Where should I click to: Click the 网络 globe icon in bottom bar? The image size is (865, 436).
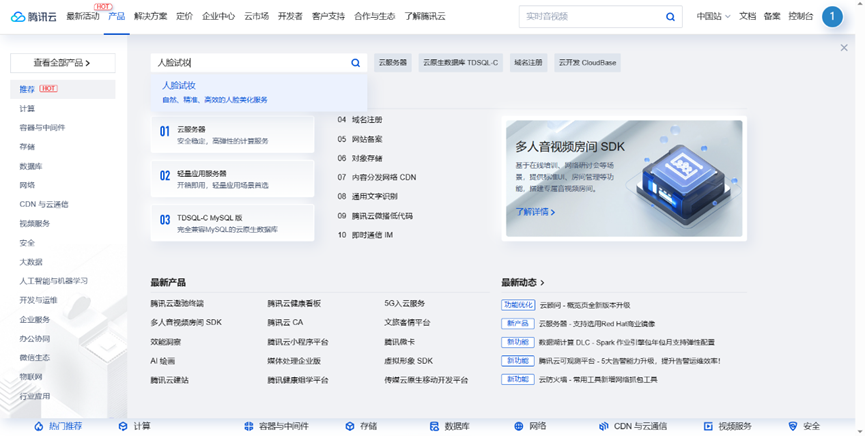click(x=519, y=426)
